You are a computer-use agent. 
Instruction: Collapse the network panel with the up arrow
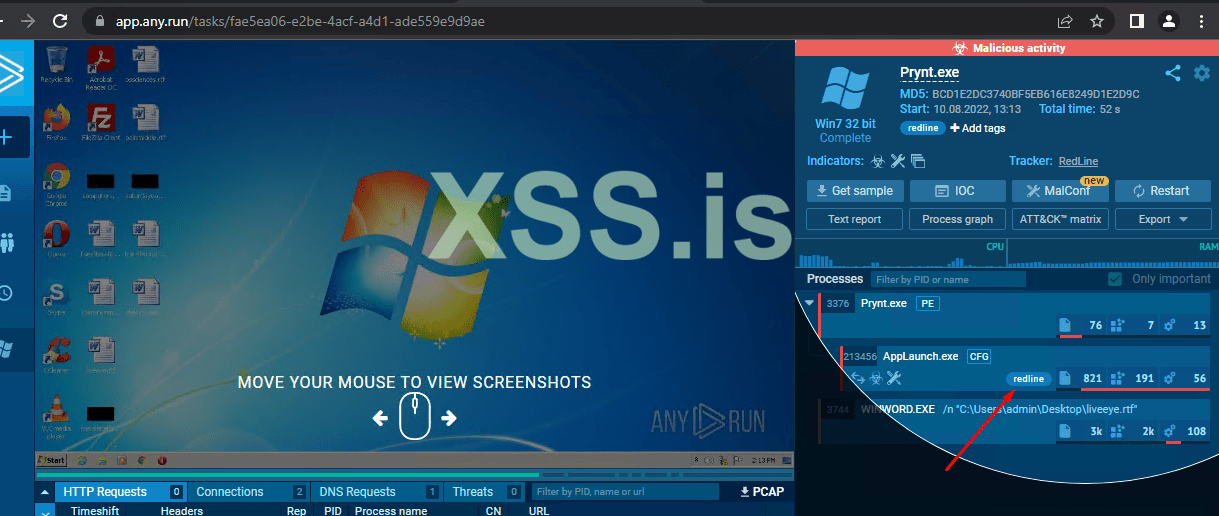[45, 492]
